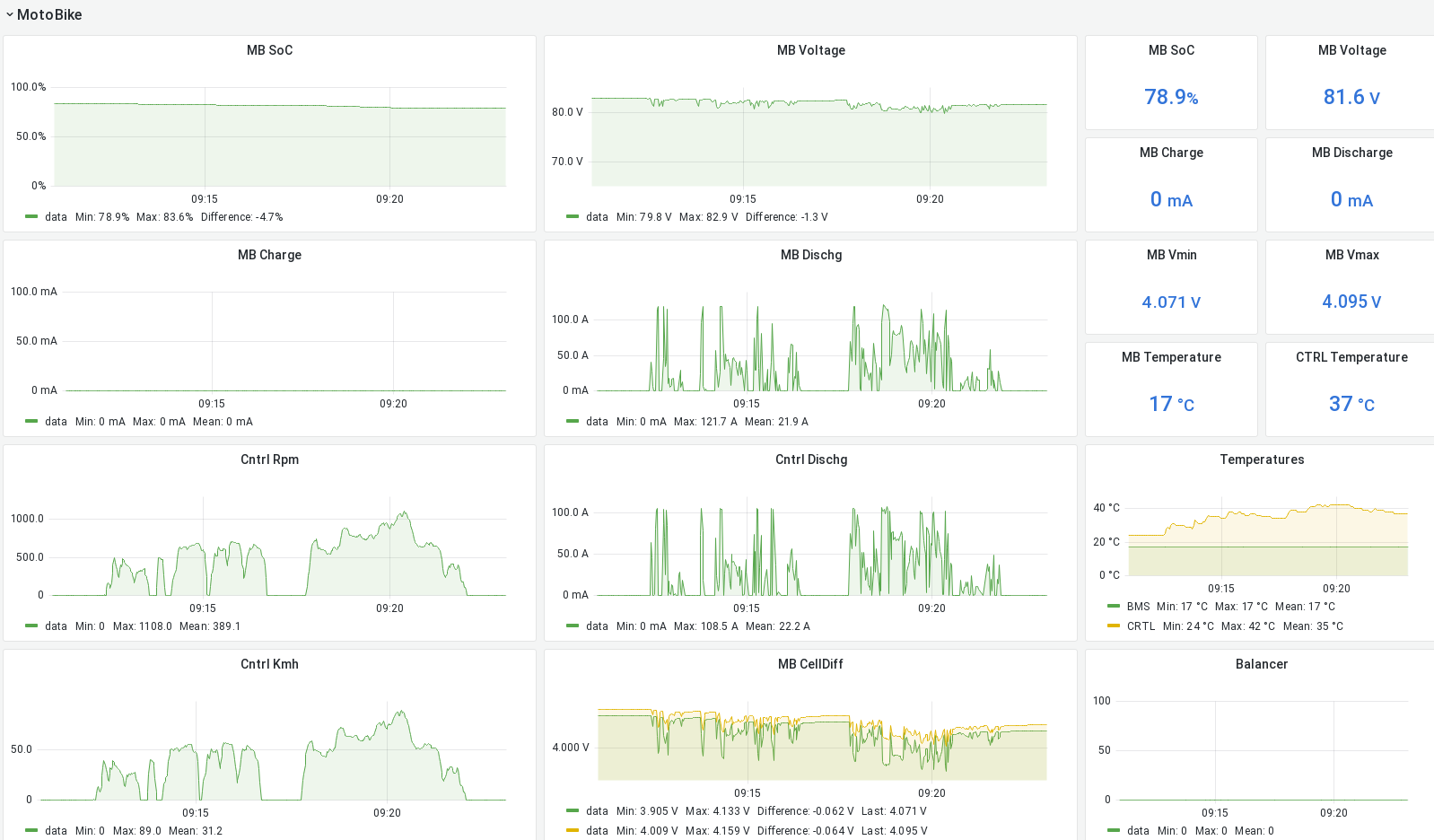1434x840 pixels.
Task: Click the MotoBike row title text
Action: pos(49,15)
